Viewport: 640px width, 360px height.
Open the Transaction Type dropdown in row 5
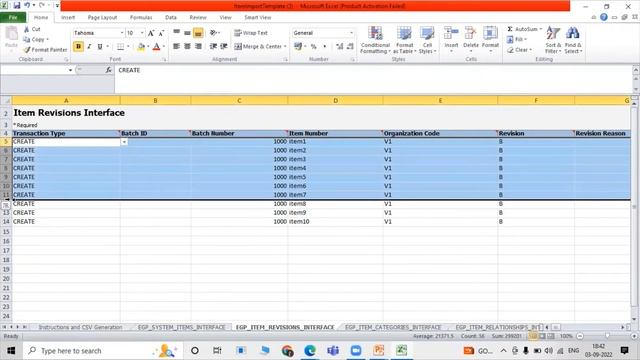click(x=124, y=142)
